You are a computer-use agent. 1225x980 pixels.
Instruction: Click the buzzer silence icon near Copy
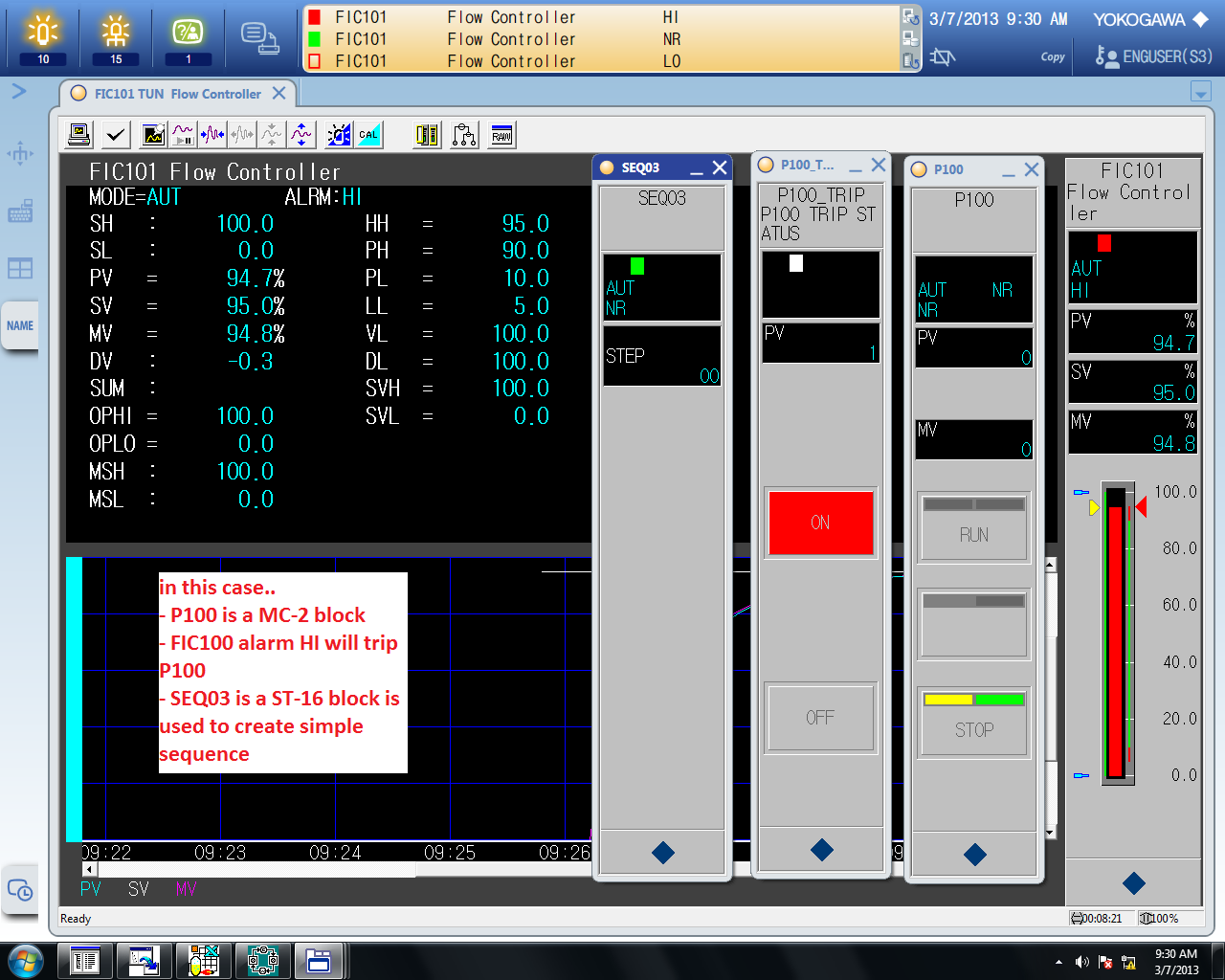click(x=943, y=56)
